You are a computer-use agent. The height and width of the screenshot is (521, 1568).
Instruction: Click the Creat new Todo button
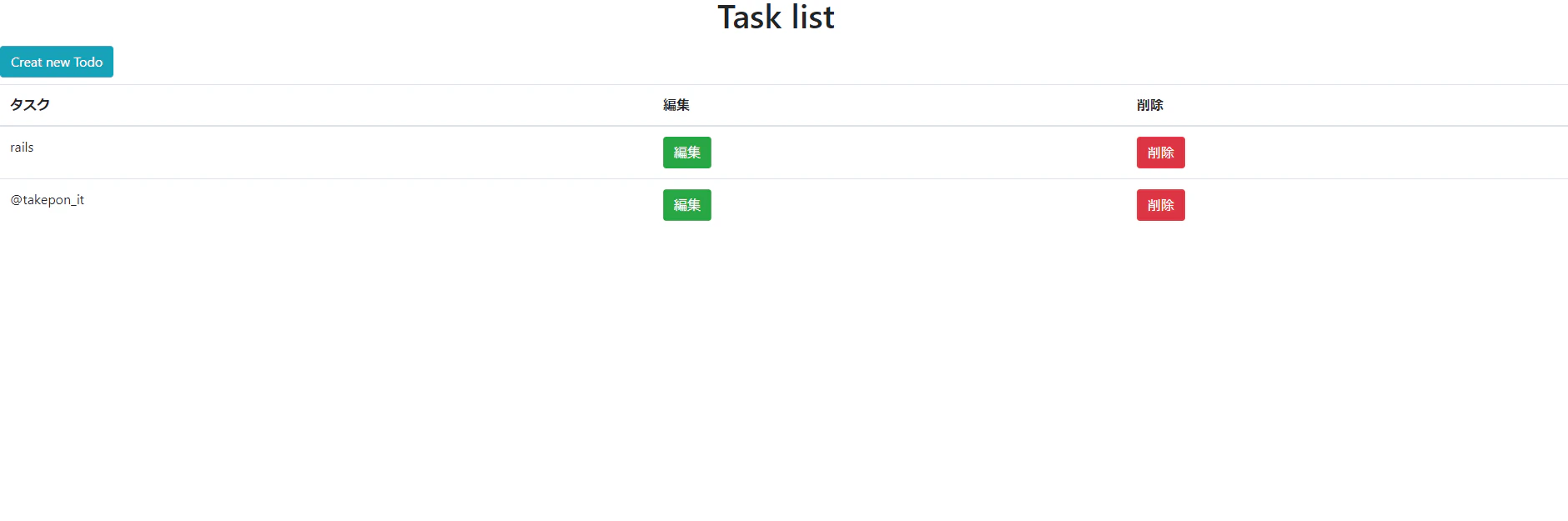[57, 62]
